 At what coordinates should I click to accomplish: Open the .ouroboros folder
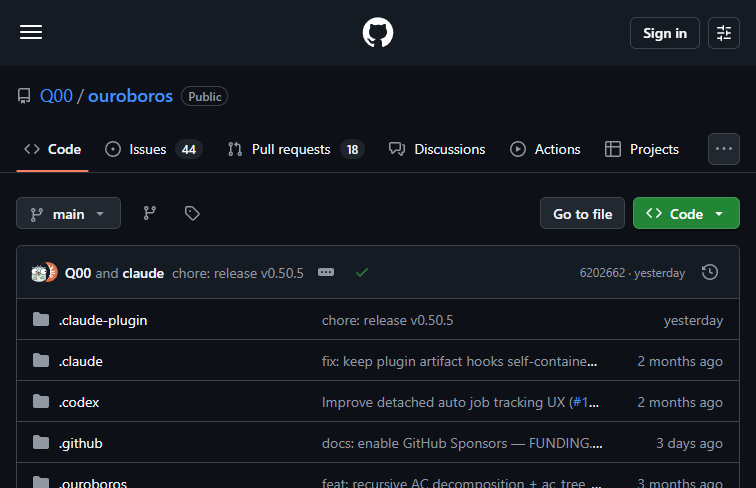[x=93, y=483]
